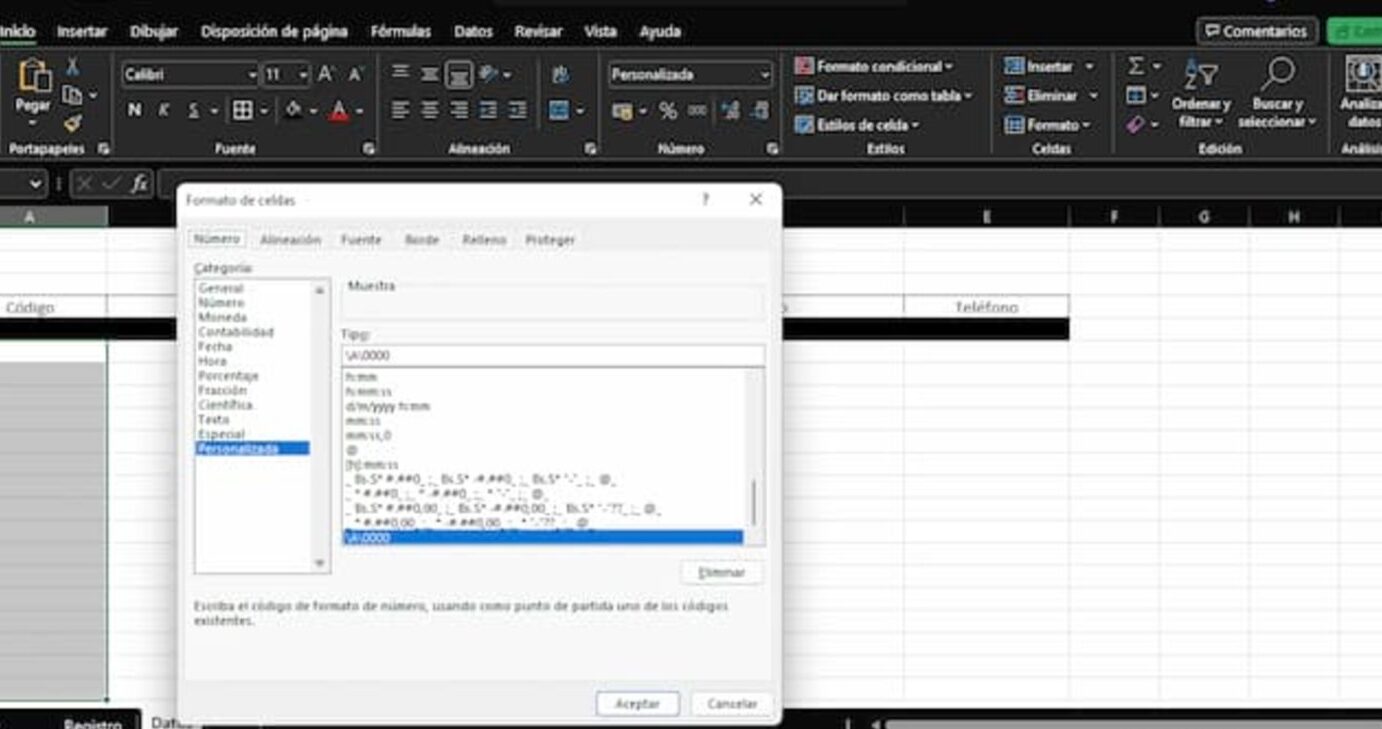Click the decrease font size icon
Image resolution: width=1382 pixels, height=729 pixels.
(356, 74)
